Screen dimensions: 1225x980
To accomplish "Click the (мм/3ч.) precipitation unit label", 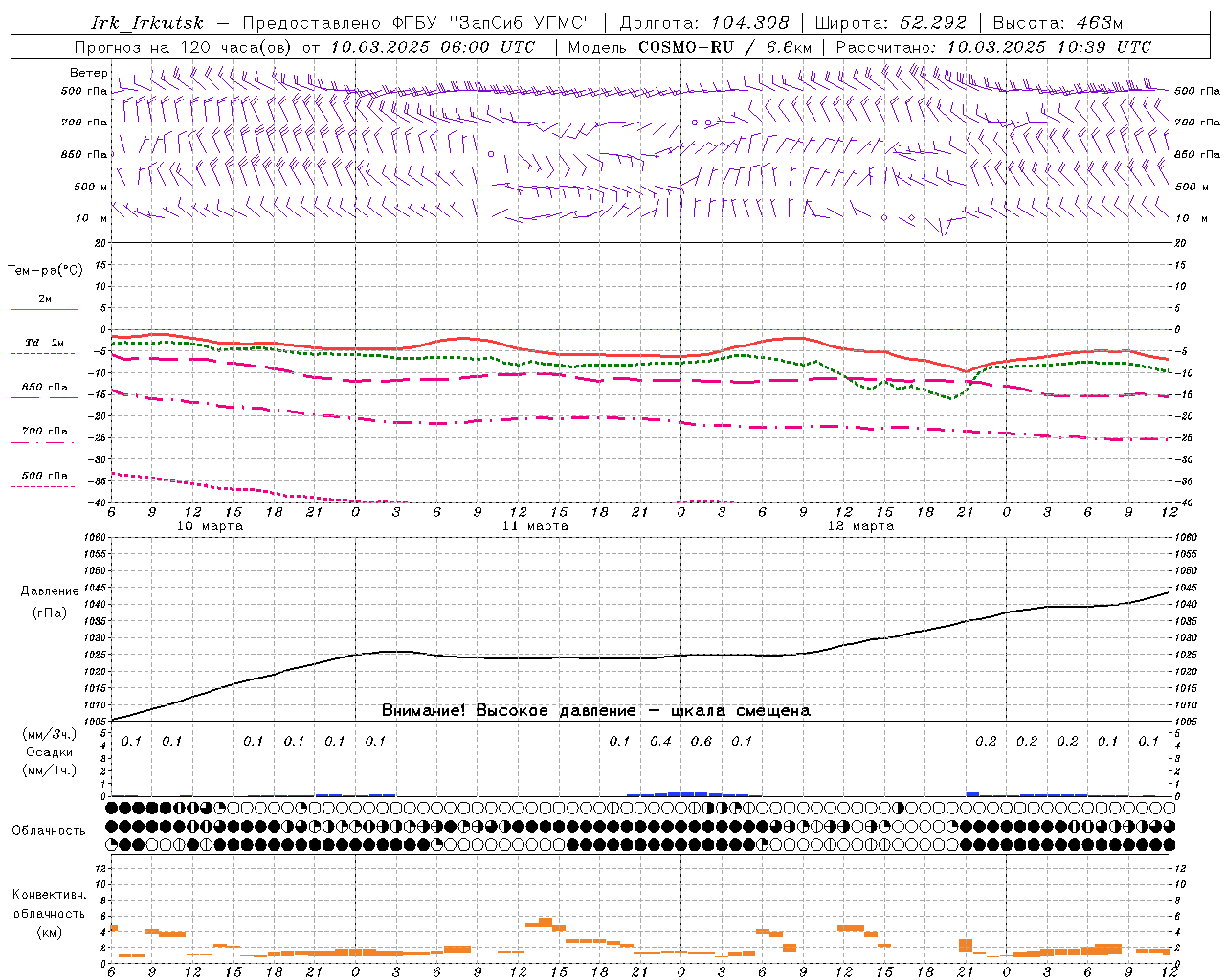I will (x=49, y=735).
